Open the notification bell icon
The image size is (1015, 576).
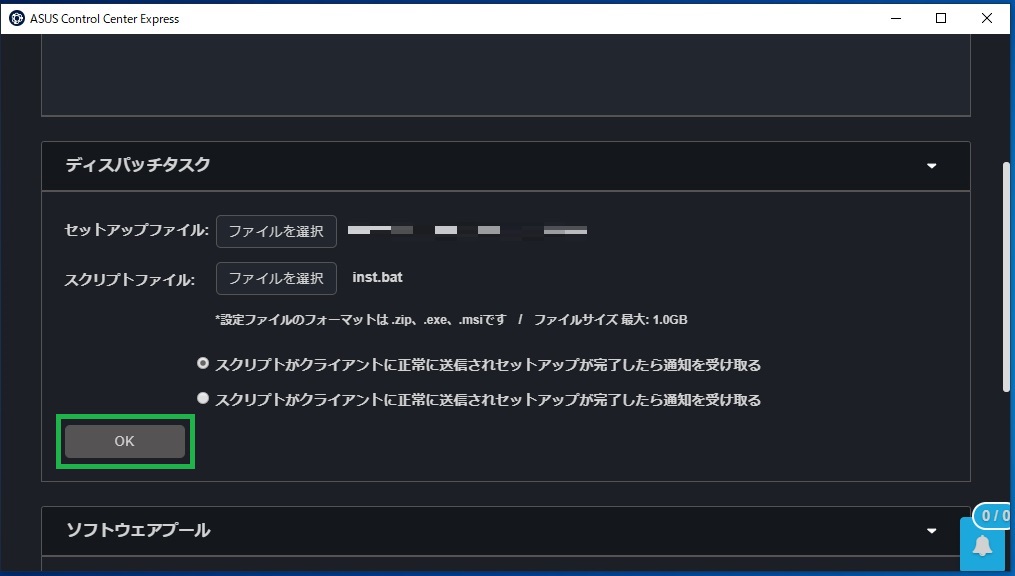983,546
